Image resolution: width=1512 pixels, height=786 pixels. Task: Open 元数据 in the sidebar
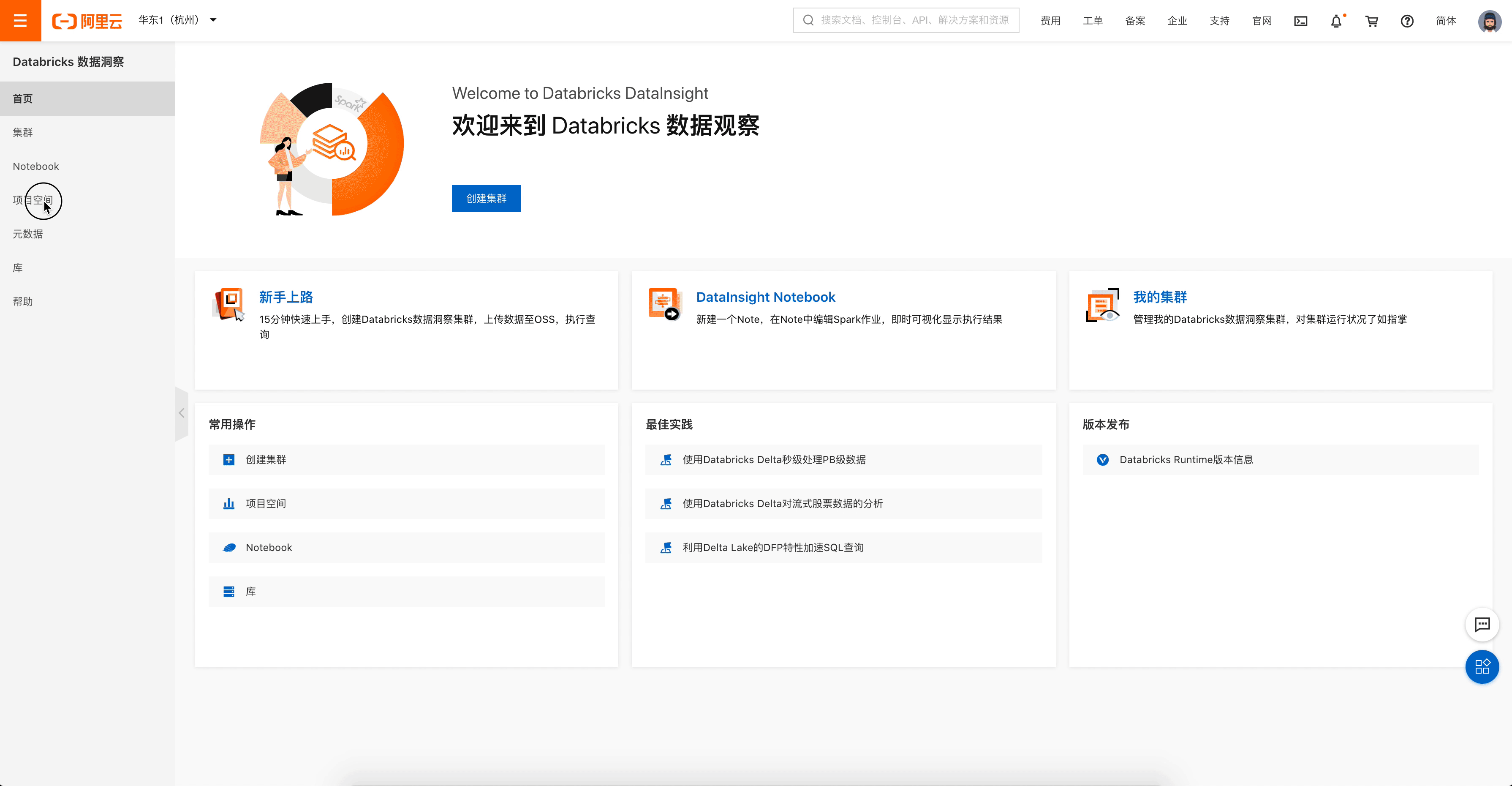[x=87, y=234]
